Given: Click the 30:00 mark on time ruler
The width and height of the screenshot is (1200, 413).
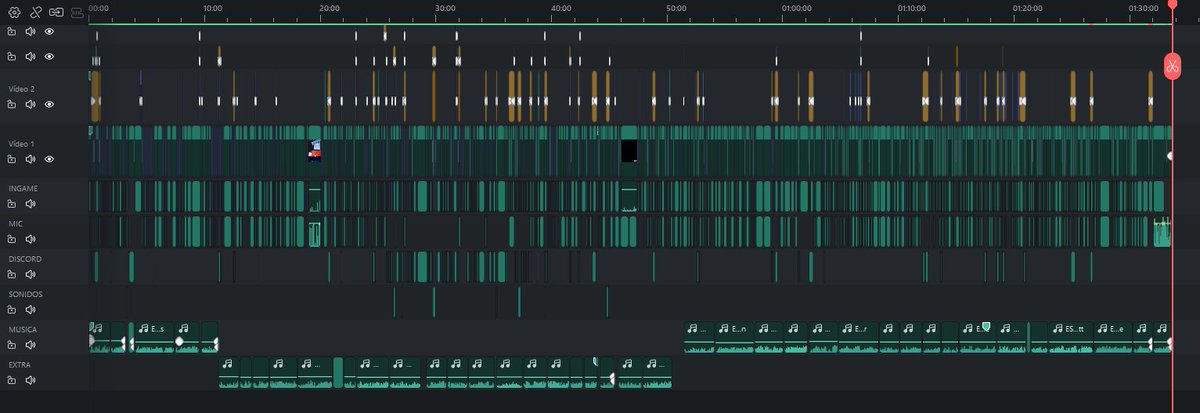Looking at the screenshot, I should pyautogui.click(x=445, y=8).
